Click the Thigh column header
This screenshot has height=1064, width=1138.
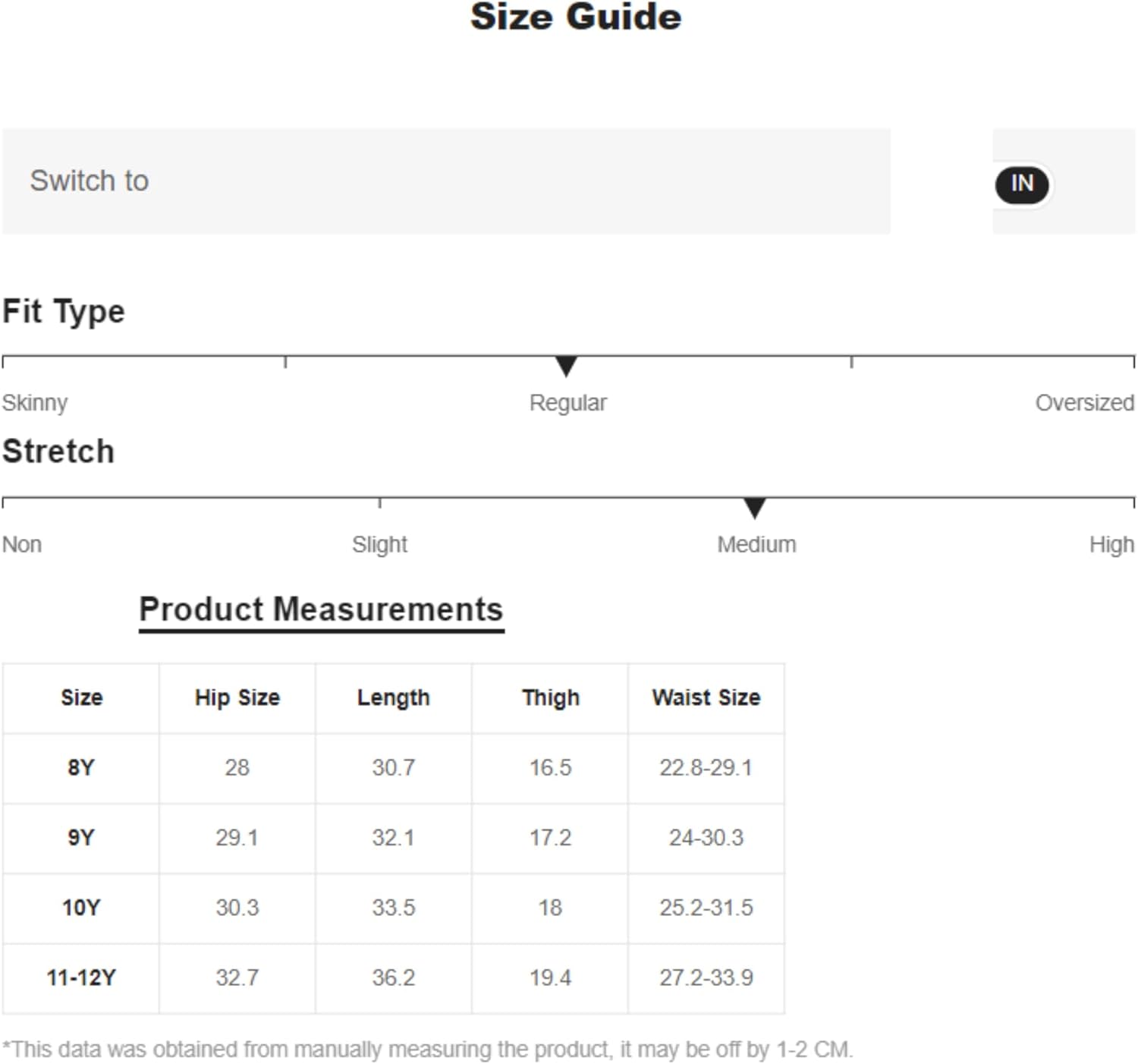[551, 697]
